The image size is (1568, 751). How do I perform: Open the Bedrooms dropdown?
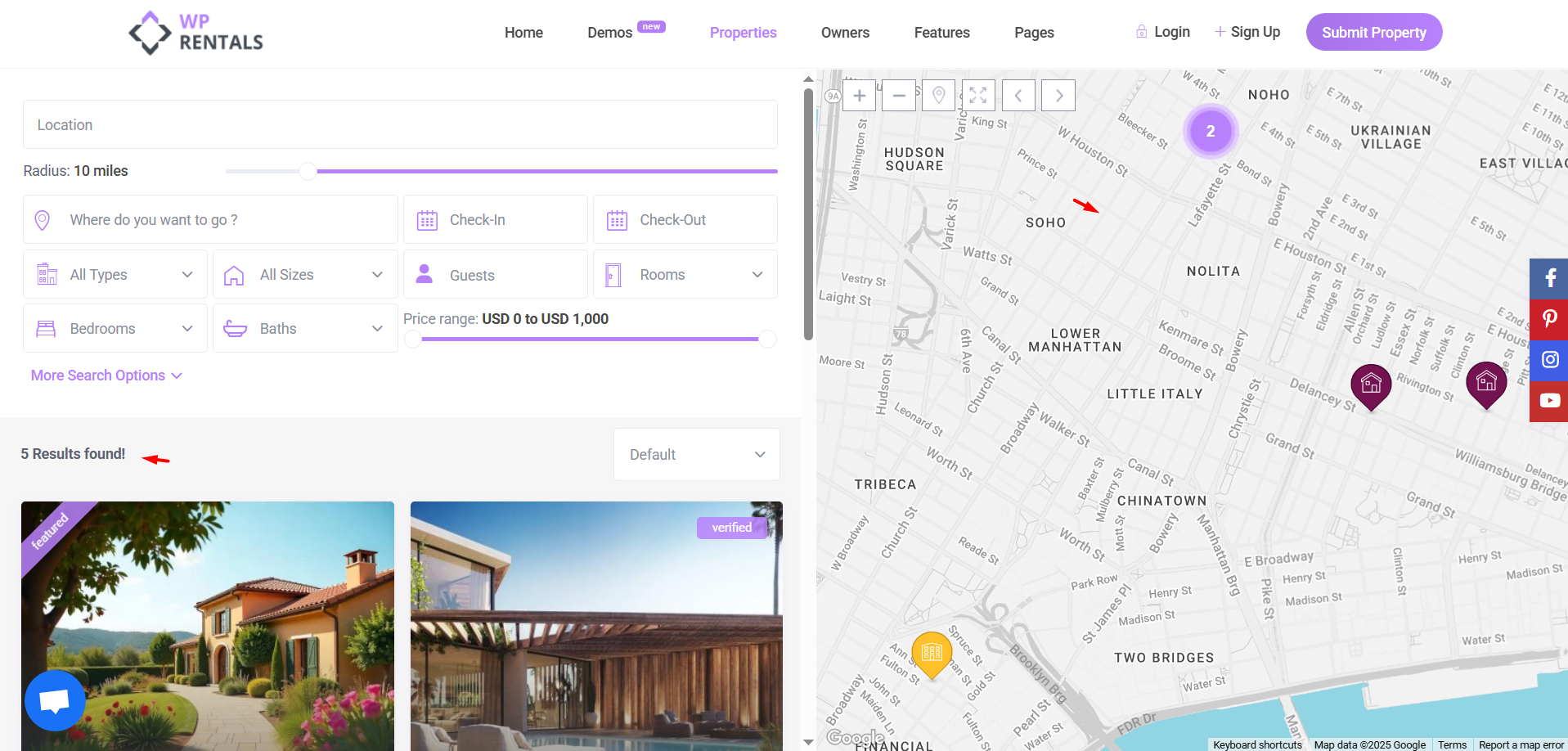click(115, 329)
